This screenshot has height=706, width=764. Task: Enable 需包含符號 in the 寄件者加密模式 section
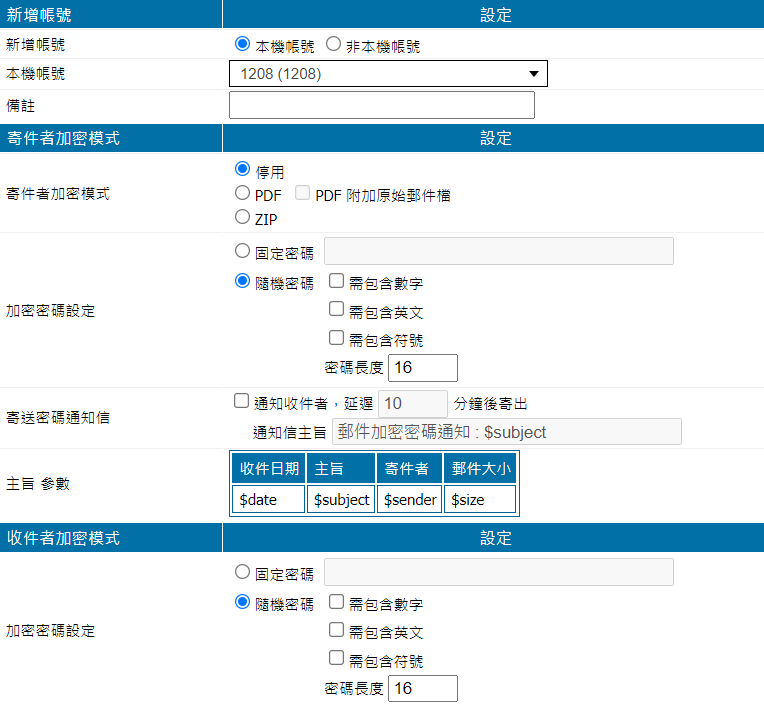337,338
